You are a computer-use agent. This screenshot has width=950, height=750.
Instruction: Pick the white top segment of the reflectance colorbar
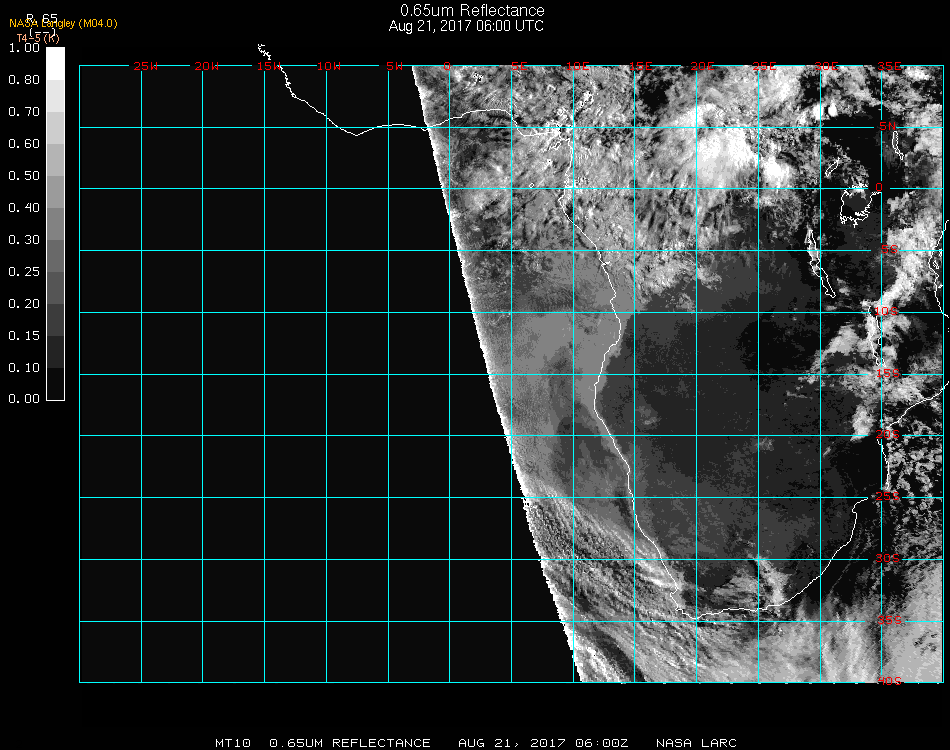click(55, 64)
